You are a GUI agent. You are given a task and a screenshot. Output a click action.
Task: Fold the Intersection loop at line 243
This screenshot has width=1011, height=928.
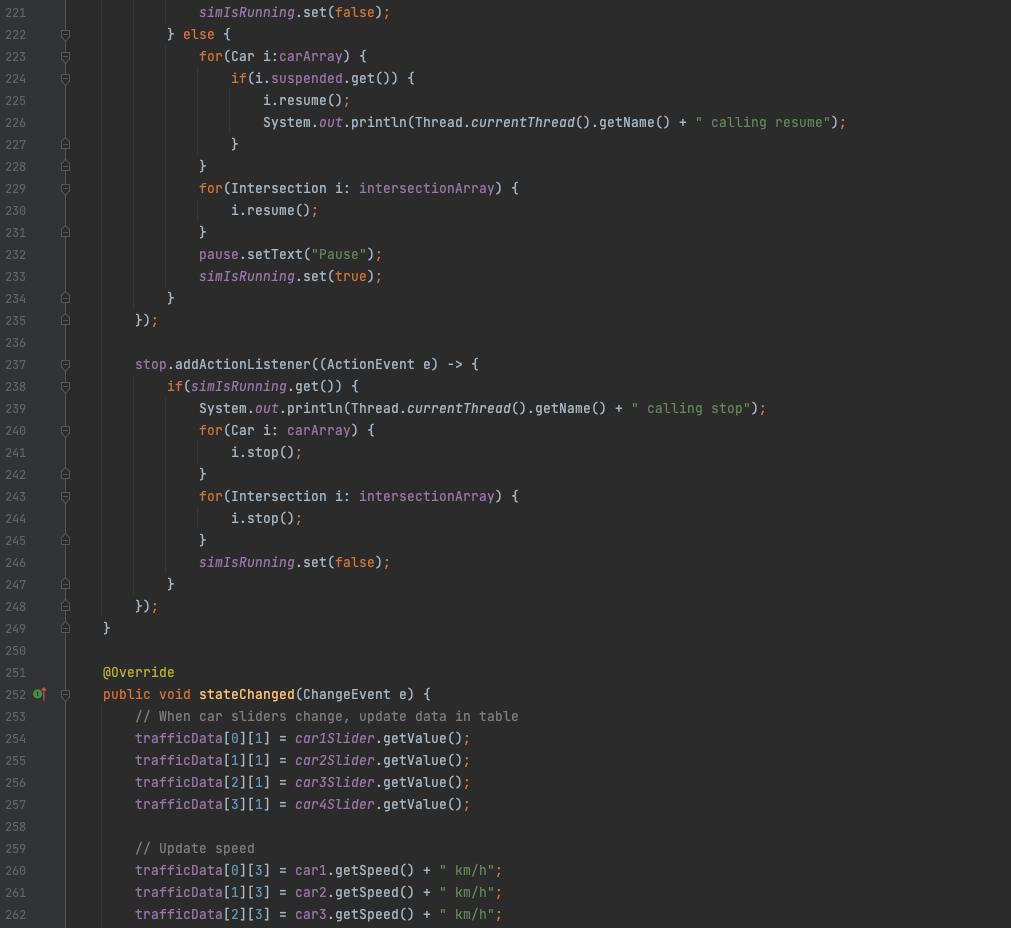point(65,497)
